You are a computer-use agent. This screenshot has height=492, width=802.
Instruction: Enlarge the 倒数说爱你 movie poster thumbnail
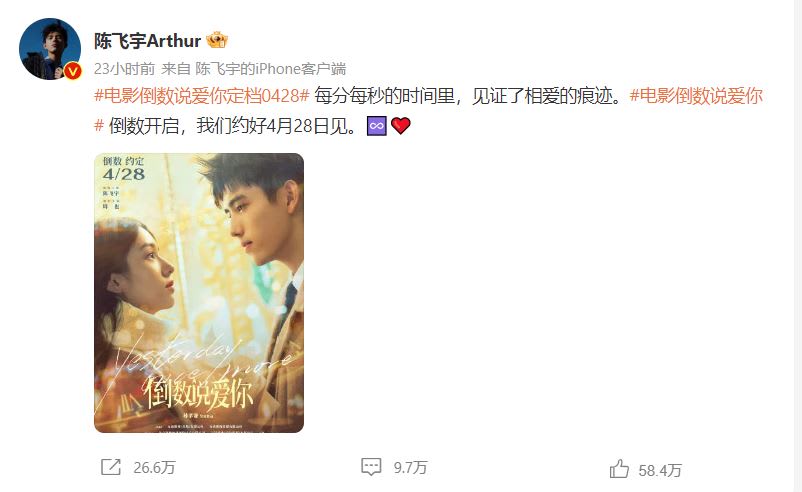coord(199,293)
